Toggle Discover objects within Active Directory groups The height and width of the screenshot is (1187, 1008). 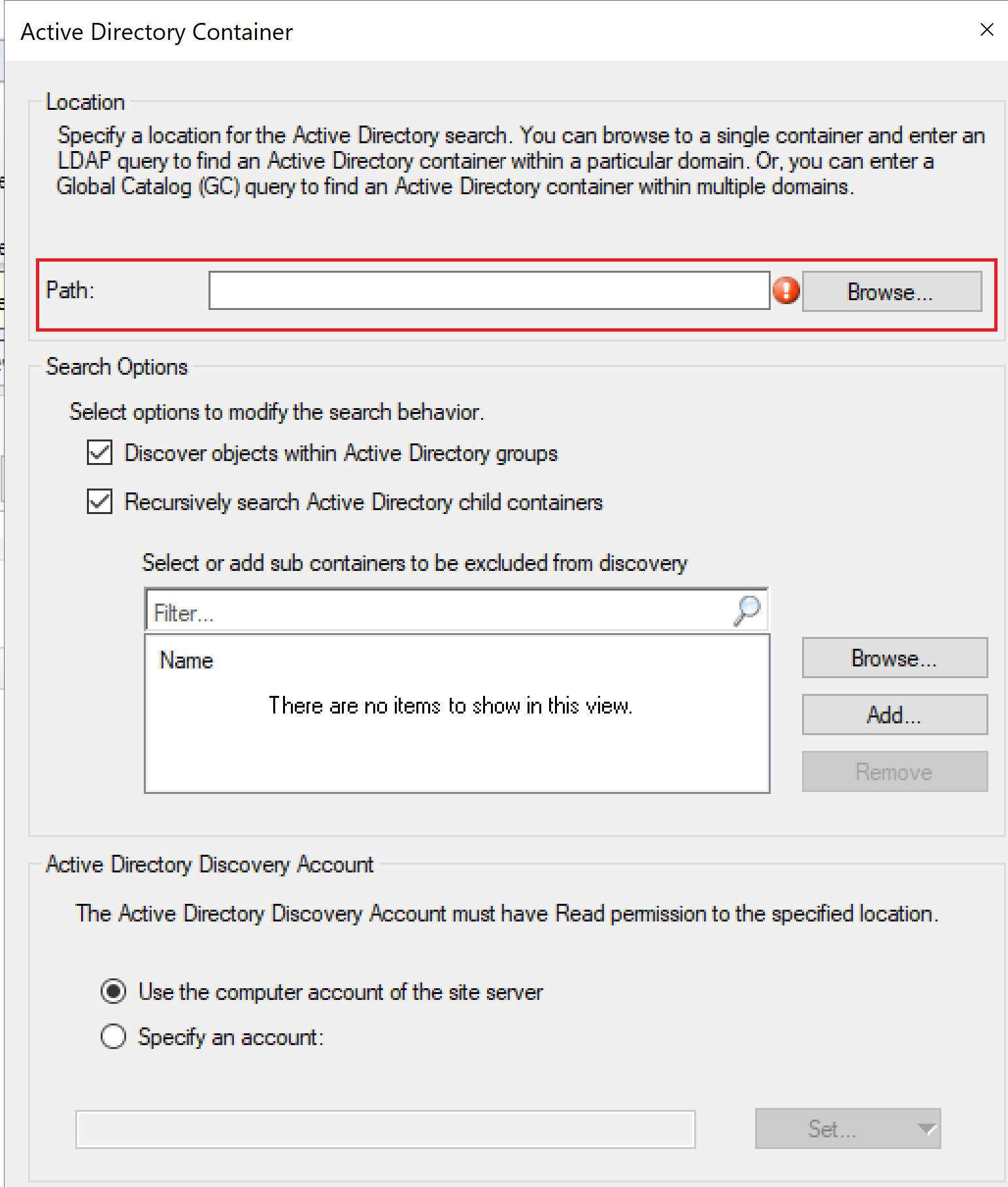click(100, 453)
